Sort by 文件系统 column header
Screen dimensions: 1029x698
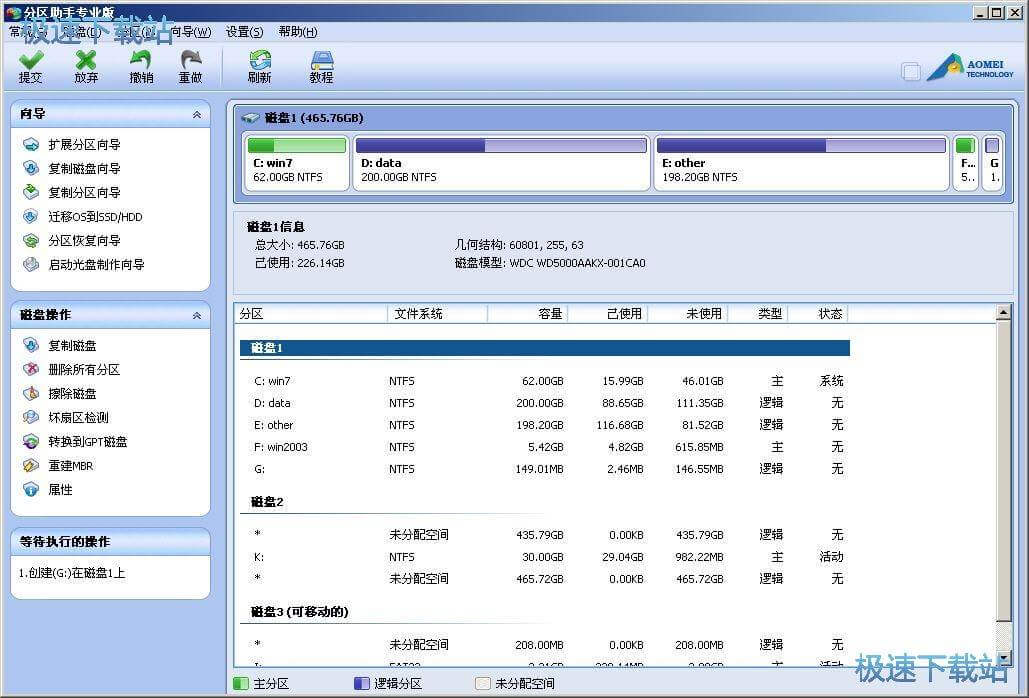pos(438,314)
